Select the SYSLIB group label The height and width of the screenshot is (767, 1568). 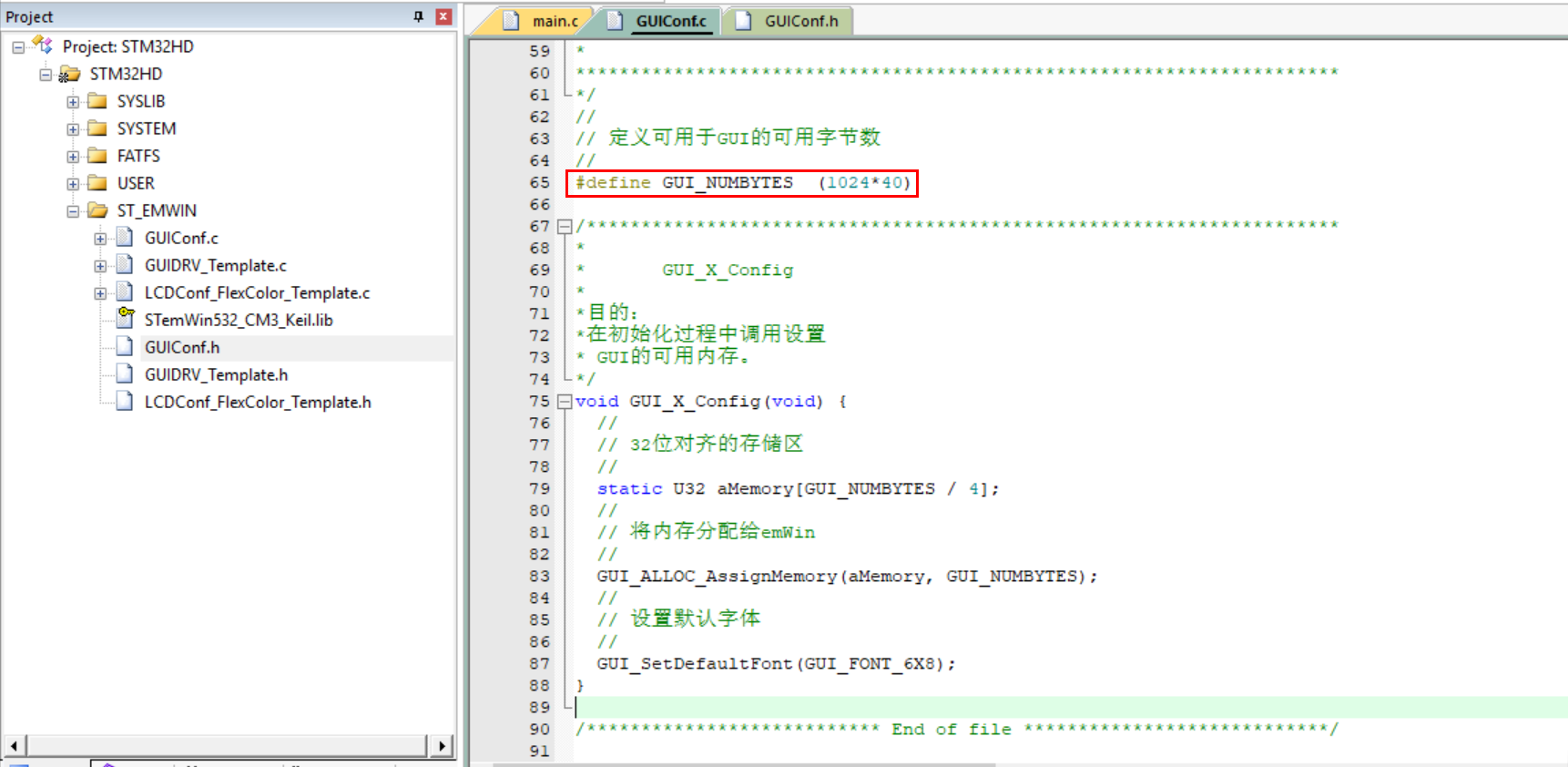click(141, 101)
